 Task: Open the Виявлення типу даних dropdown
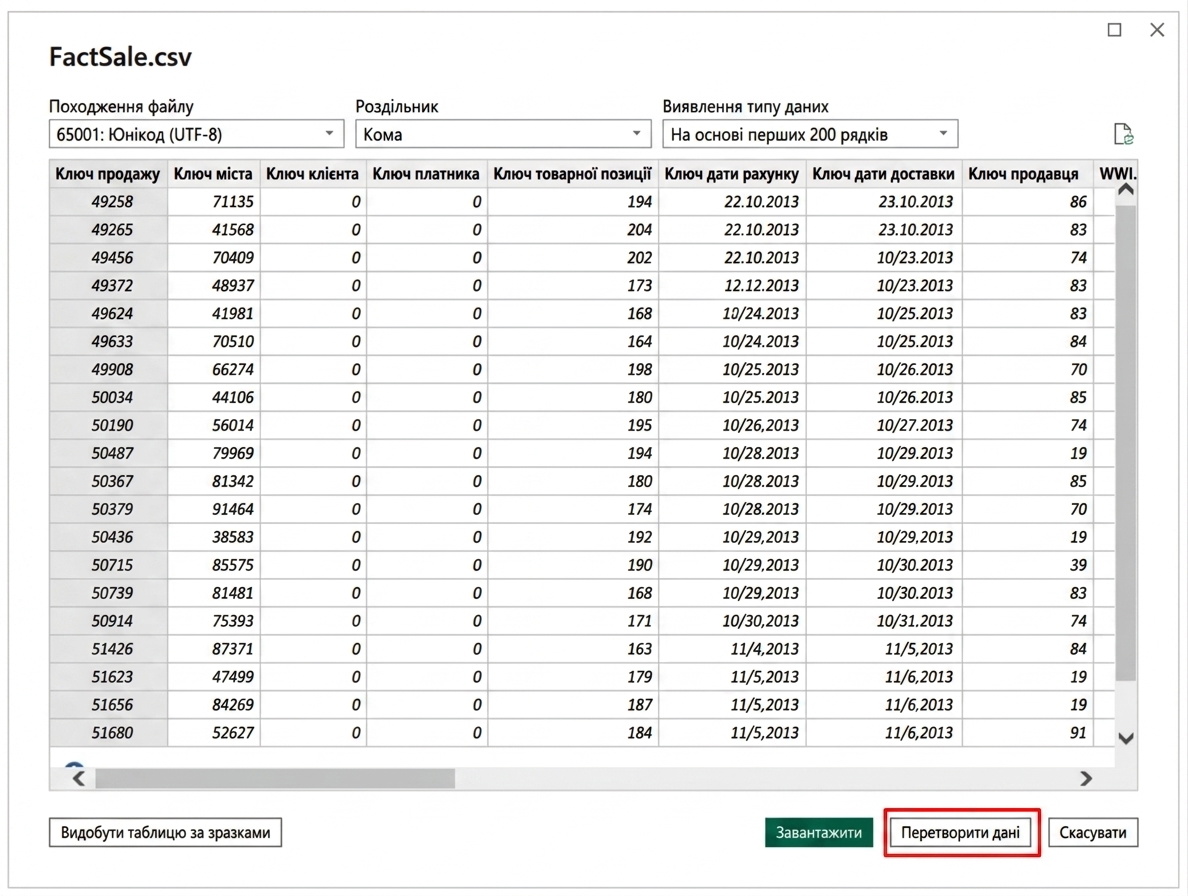pyautogui.click(x=810, y=134)
